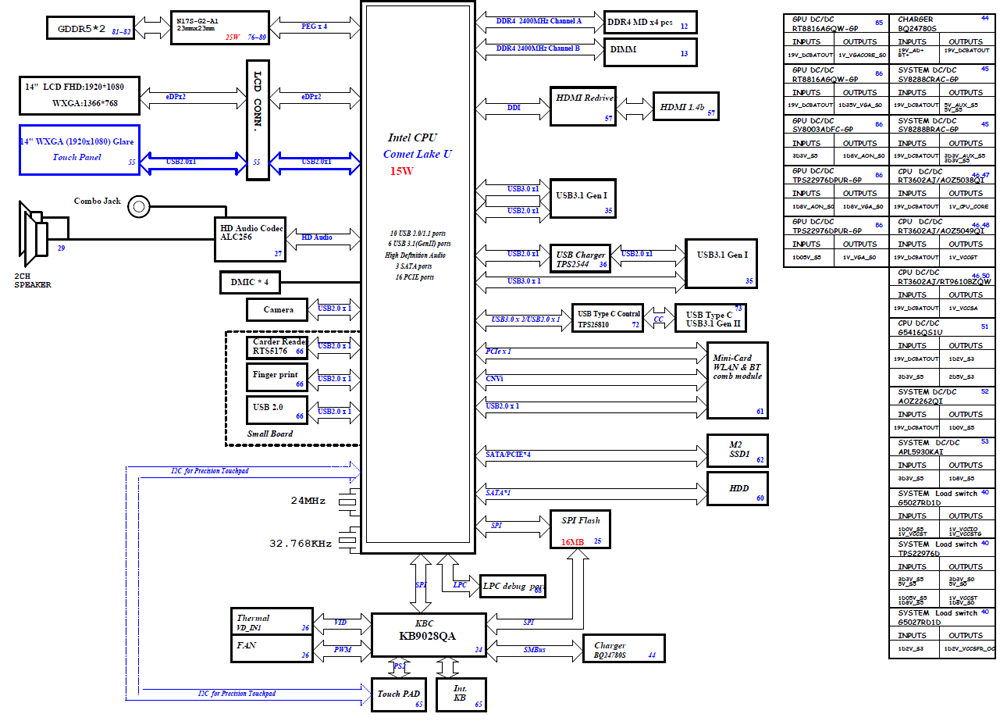Click the Combo Jack circle symbol
1000x721 pixels.
pos(138,207)
